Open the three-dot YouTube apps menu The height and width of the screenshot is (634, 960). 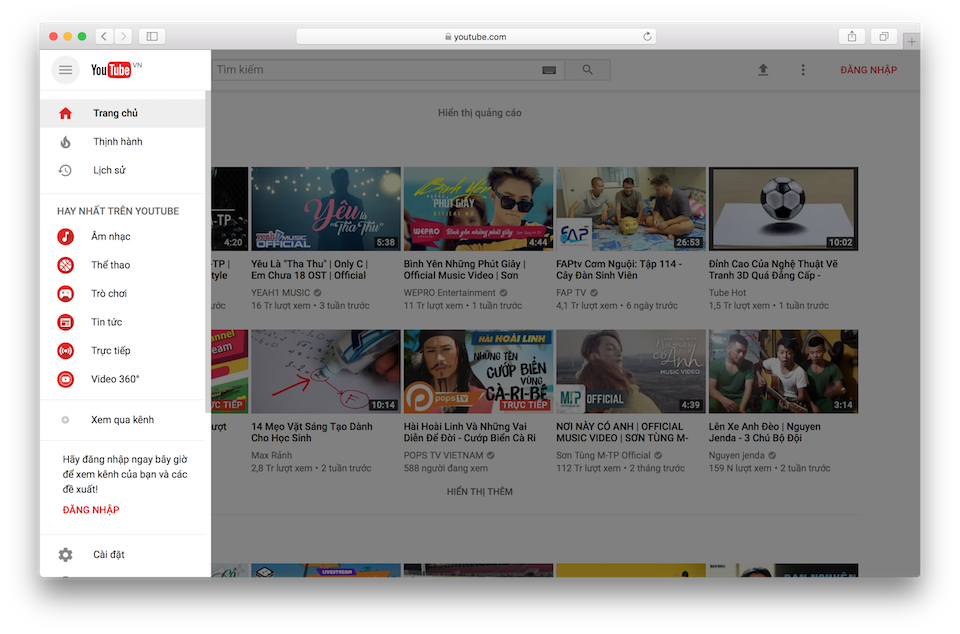(803, 70)
